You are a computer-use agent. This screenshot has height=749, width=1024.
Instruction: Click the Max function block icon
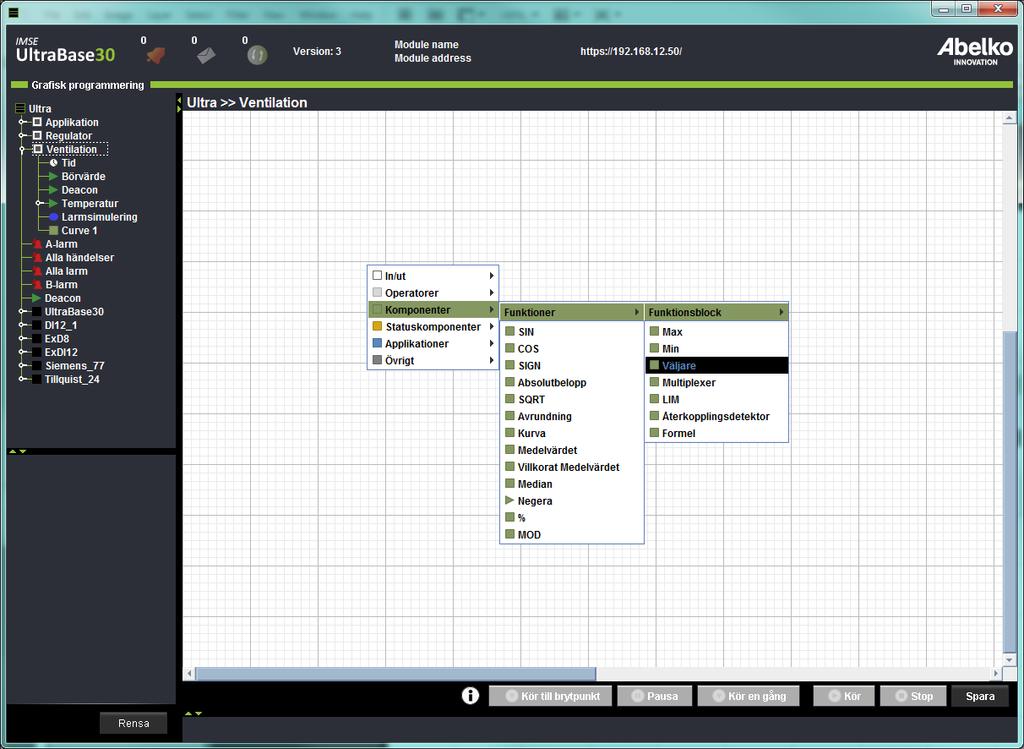[654, 331]
